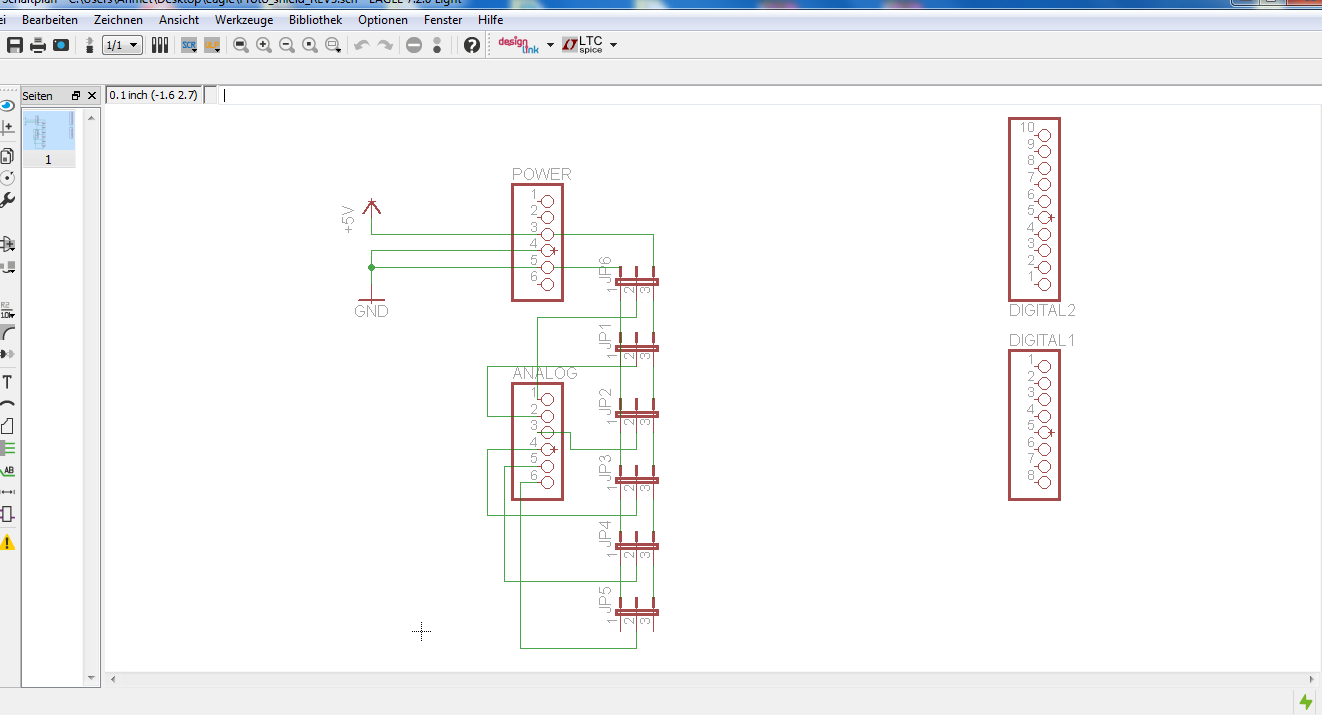
Task: Print the schematic using the printer icon
Action: (x=38, y=45)
